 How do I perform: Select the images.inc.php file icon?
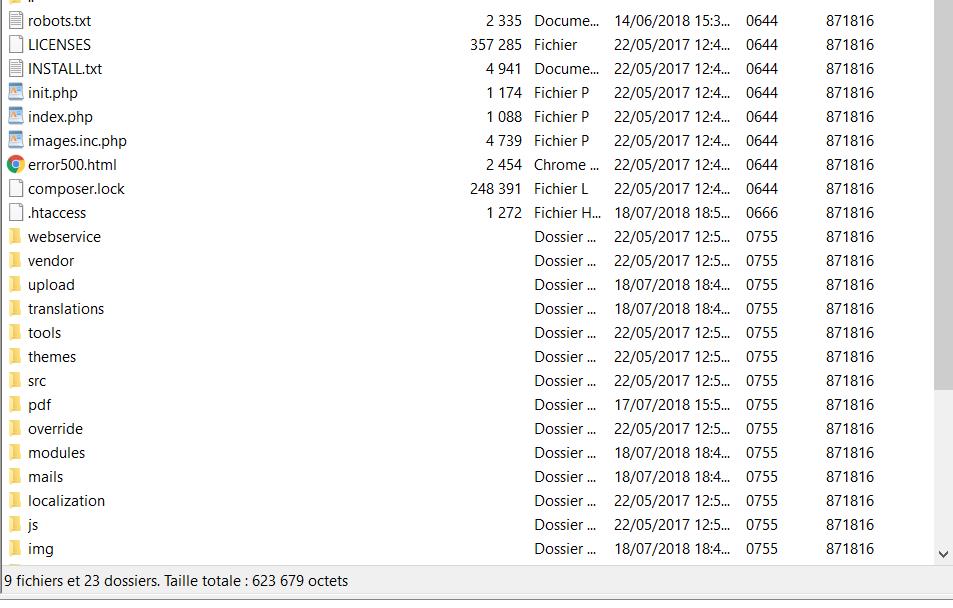(x=16, y=140)
